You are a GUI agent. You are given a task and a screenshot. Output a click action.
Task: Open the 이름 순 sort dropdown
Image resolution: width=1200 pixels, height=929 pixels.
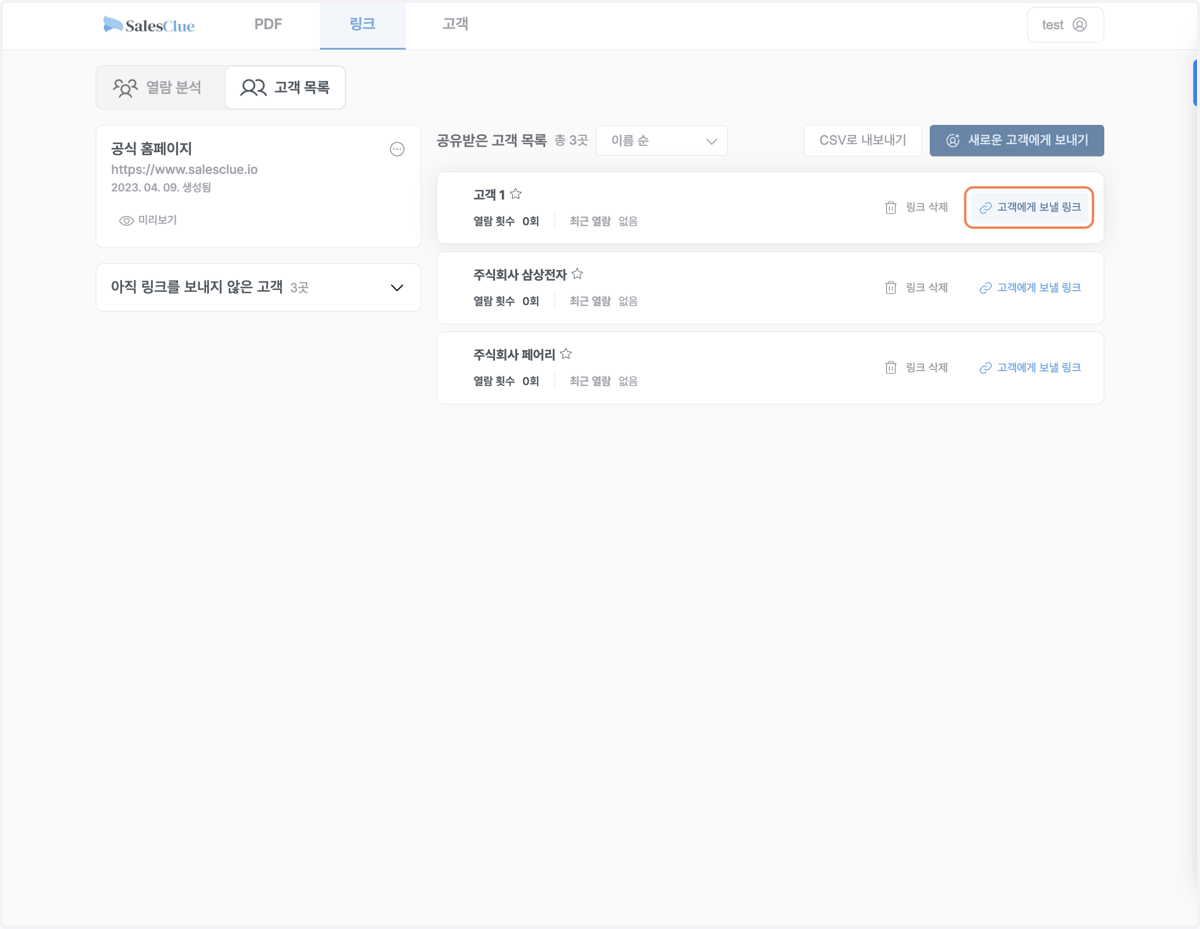pyautogui.click(x=662, y=141)
